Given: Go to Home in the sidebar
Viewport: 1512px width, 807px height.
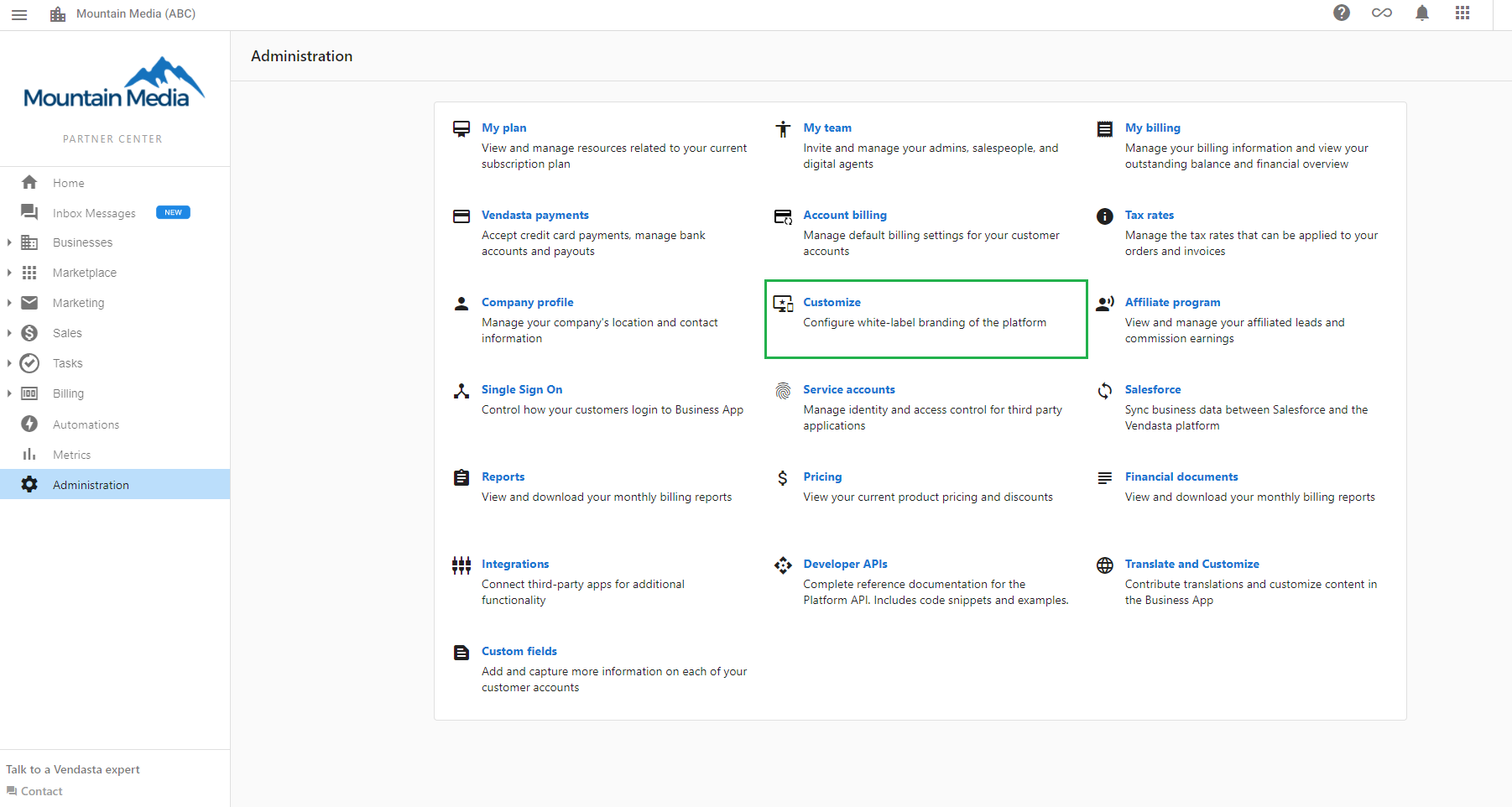Looking at the screenshot, I should [x=115, y=182].
